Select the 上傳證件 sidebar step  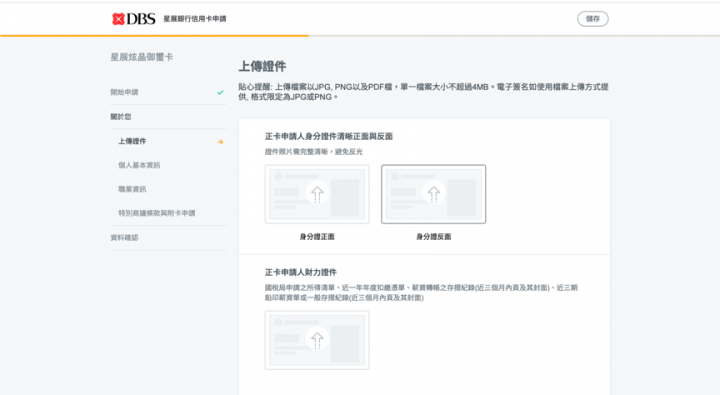168,141
